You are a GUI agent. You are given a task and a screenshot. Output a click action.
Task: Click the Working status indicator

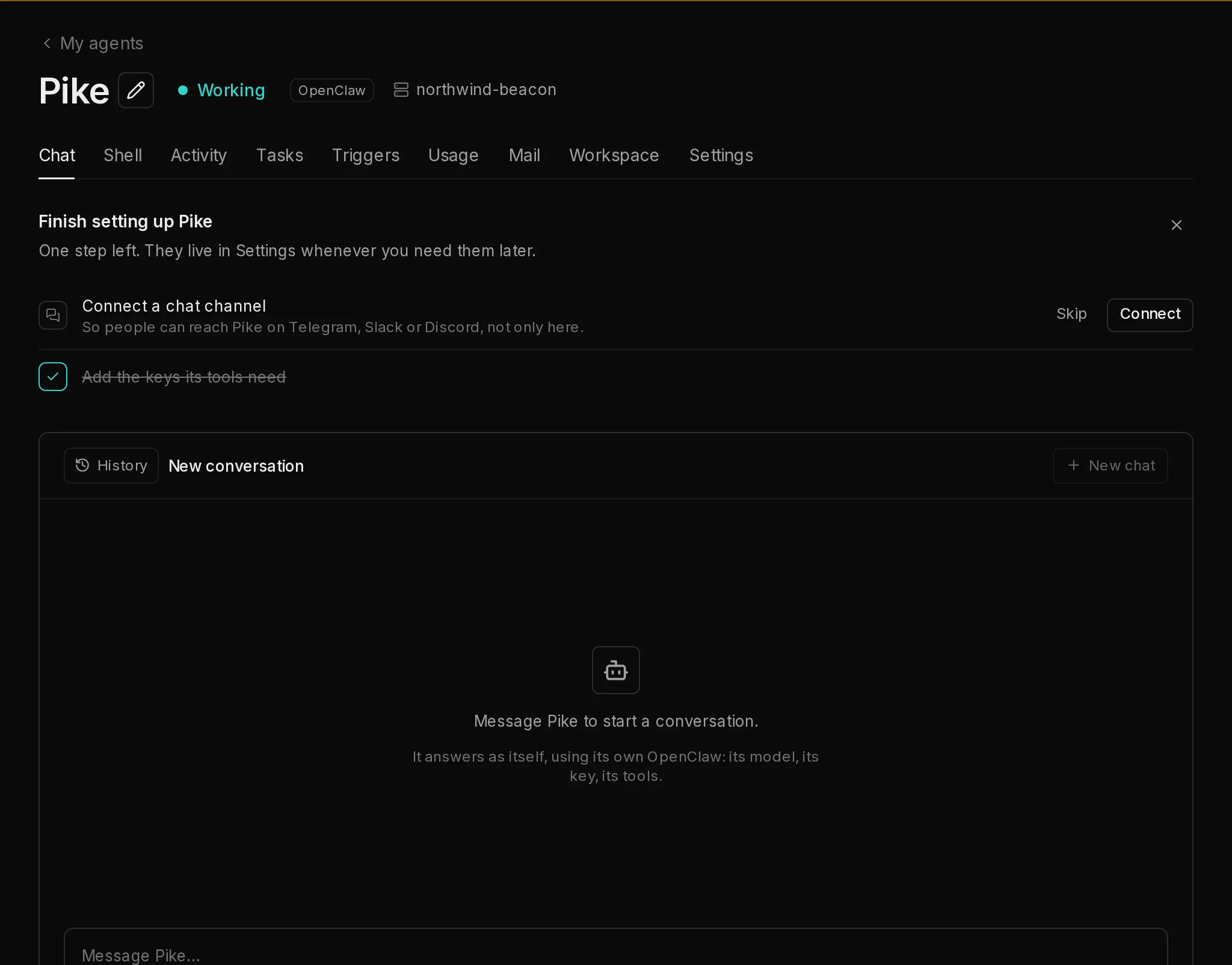221,90
